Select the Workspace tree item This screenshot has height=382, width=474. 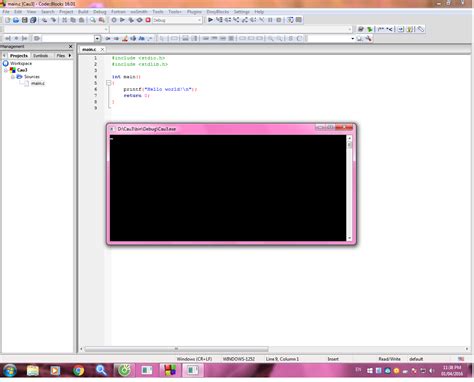pos(21,63)
